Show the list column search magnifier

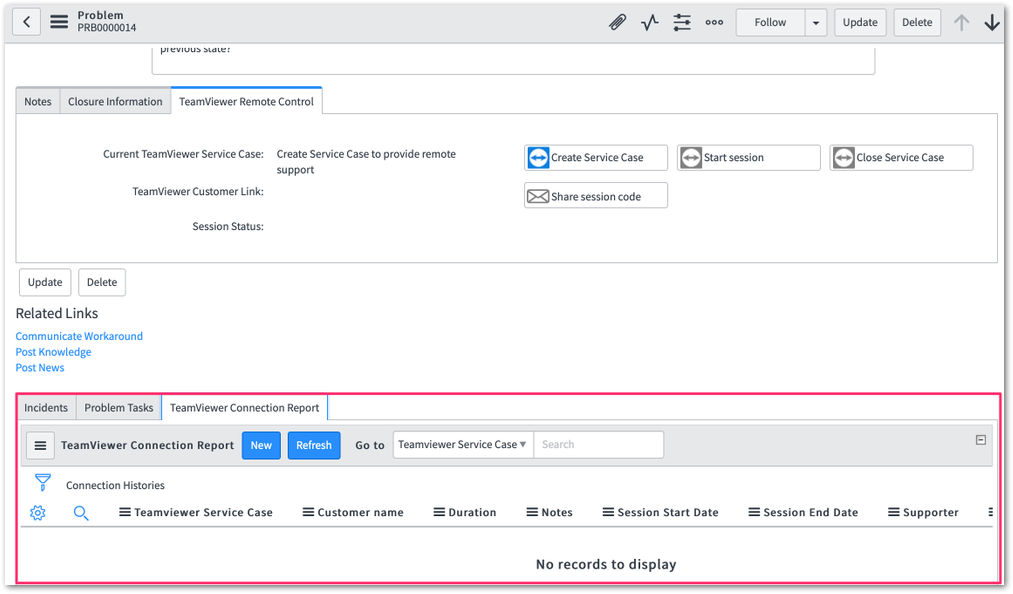pos(81,513)
